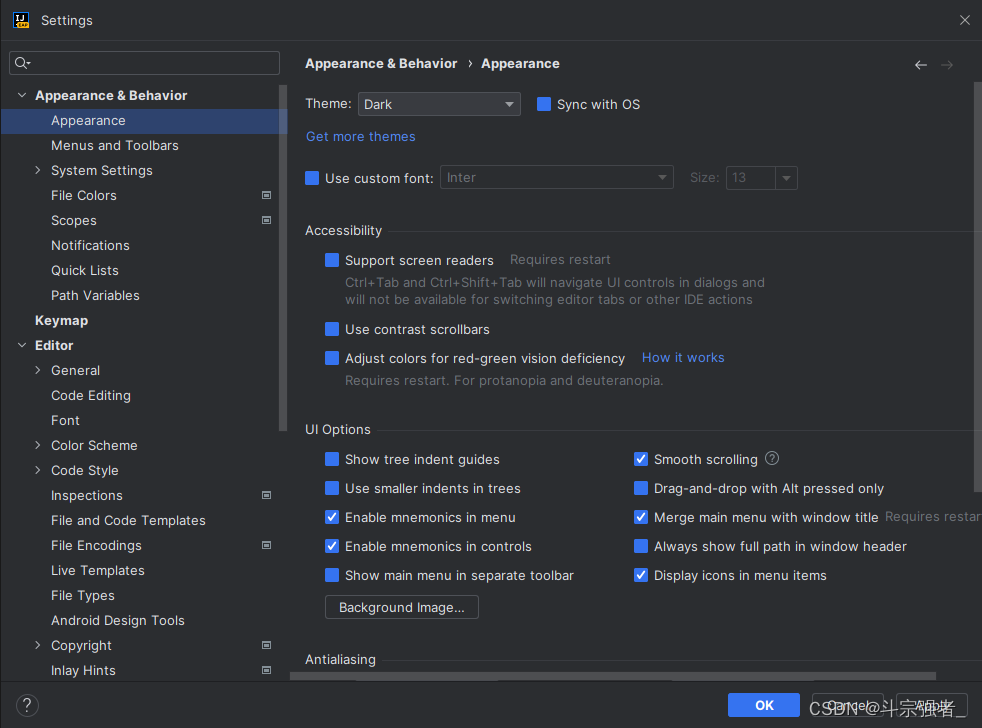Enable Support screen readers
The height and width of the screenshot is (728, 982).
pos(332,260)
